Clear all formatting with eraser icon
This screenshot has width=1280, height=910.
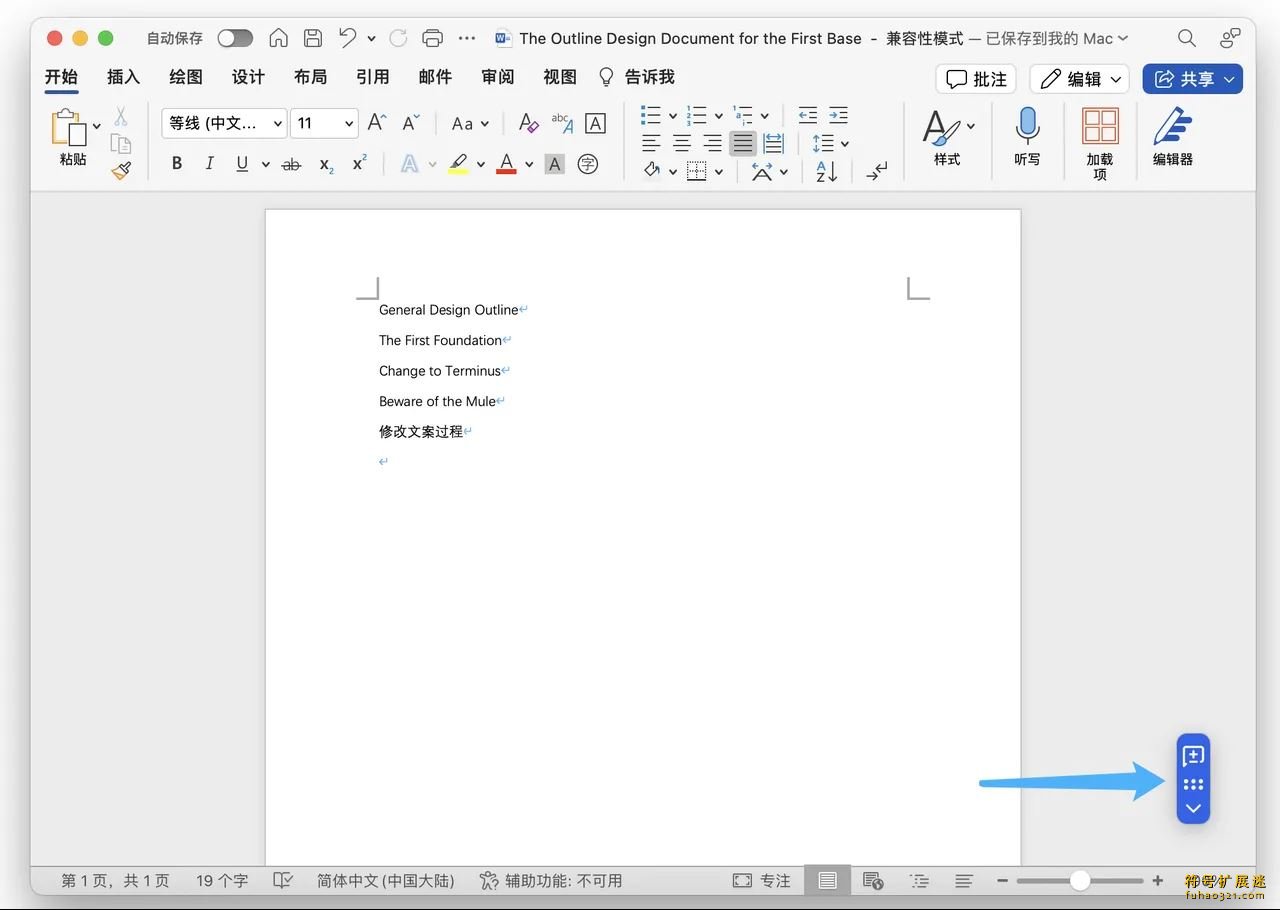529,123
